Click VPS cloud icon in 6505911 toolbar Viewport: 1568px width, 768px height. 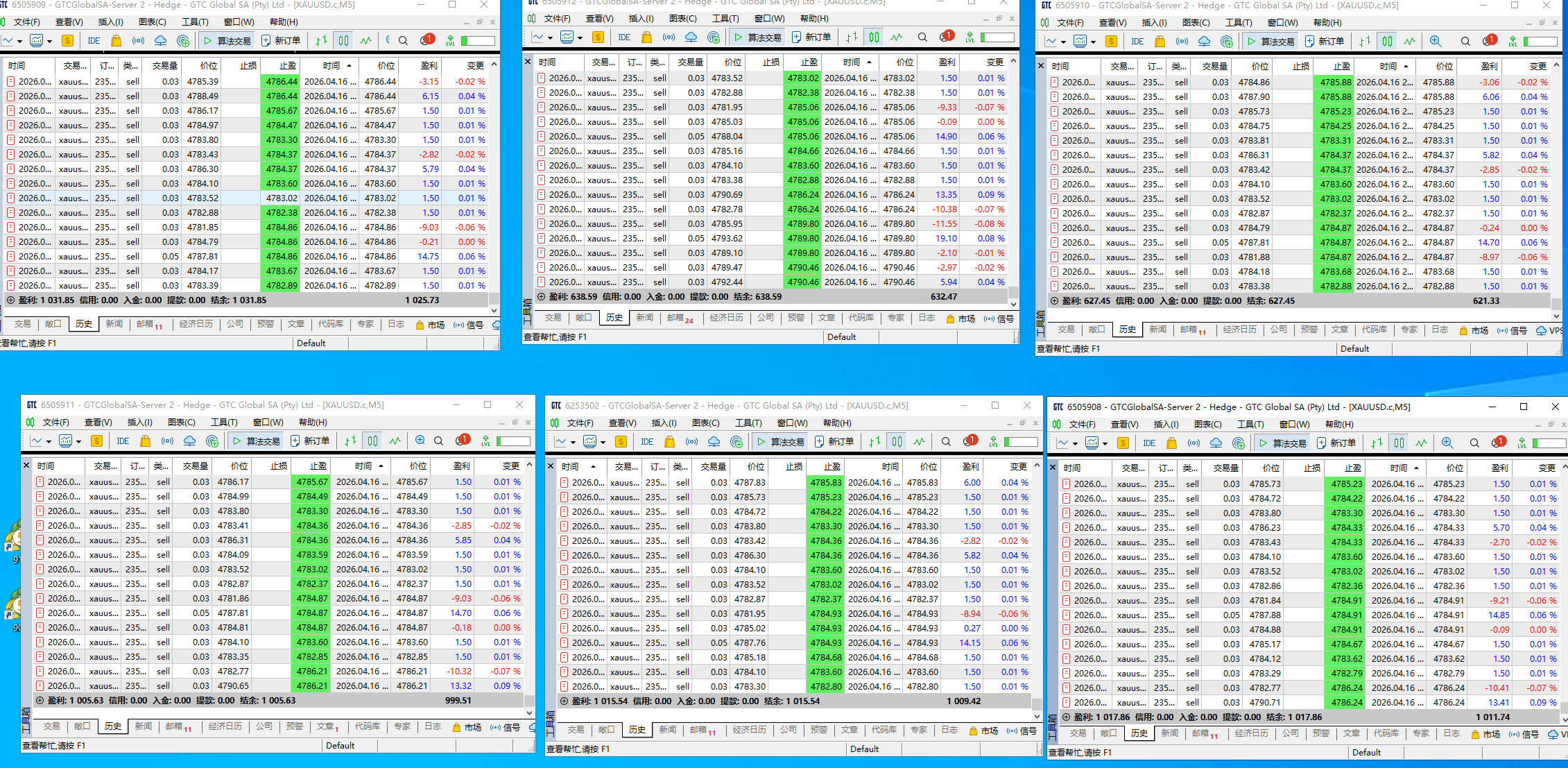tap(190, 441)
